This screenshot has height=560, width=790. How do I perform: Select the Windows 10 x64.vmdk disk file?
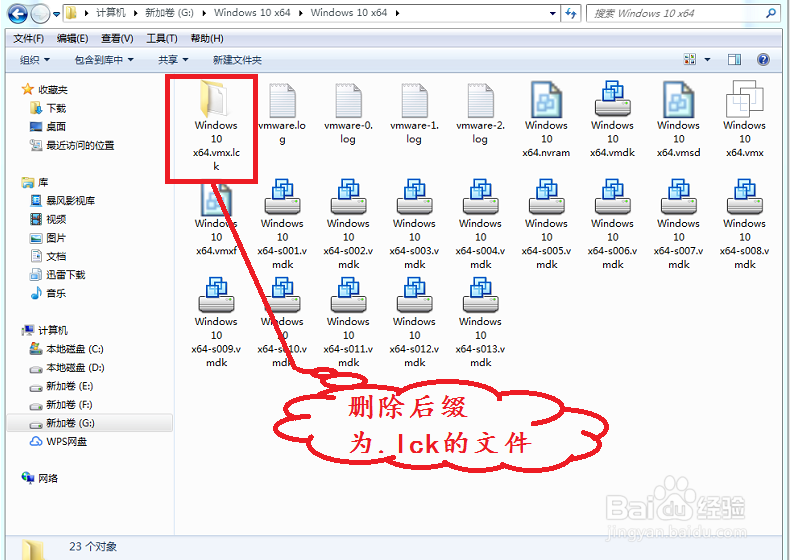[x=612, y=120]
